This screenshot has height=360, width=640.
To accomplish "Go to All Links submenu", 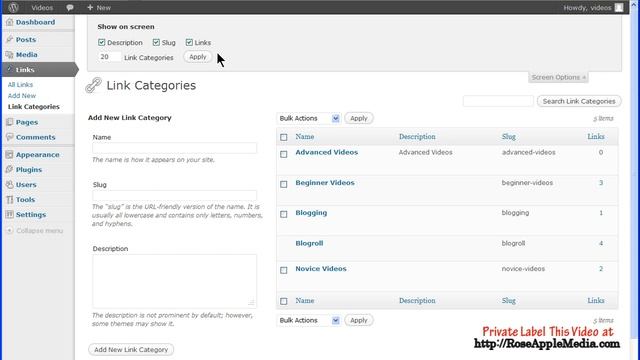I will pos(20,84).
